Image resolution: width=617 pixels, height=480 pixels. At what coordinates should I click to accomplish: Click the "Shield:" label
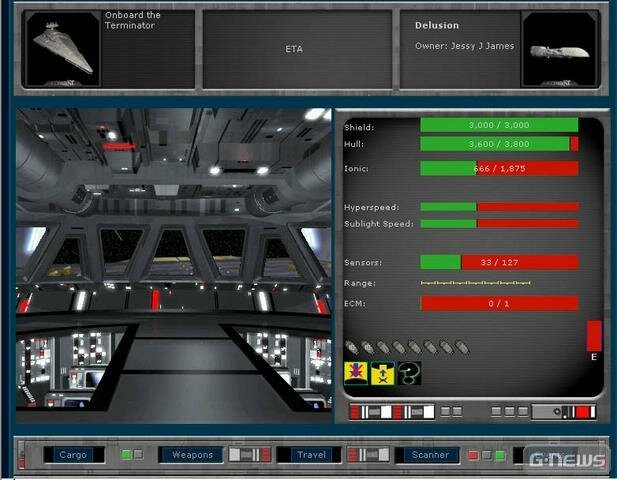tap(359, 127)
